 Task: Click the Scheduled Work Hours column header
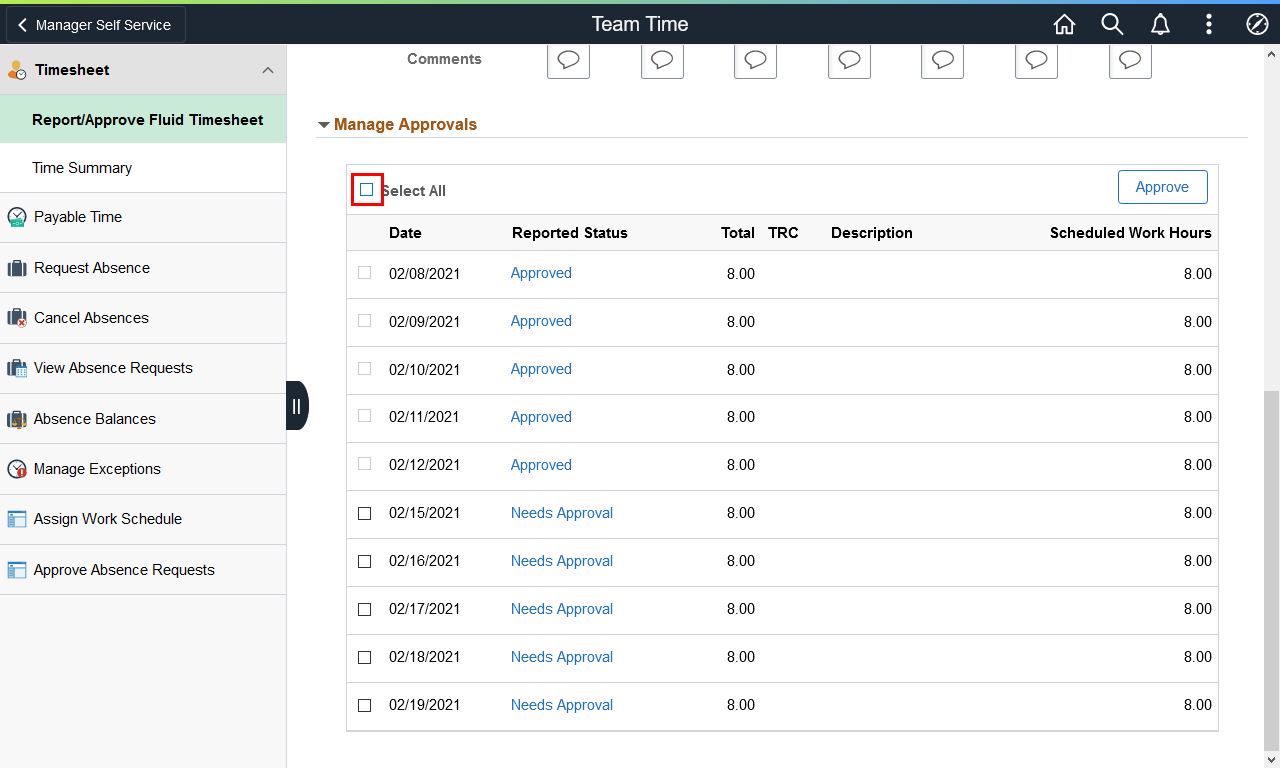[x=1131, y=233]
